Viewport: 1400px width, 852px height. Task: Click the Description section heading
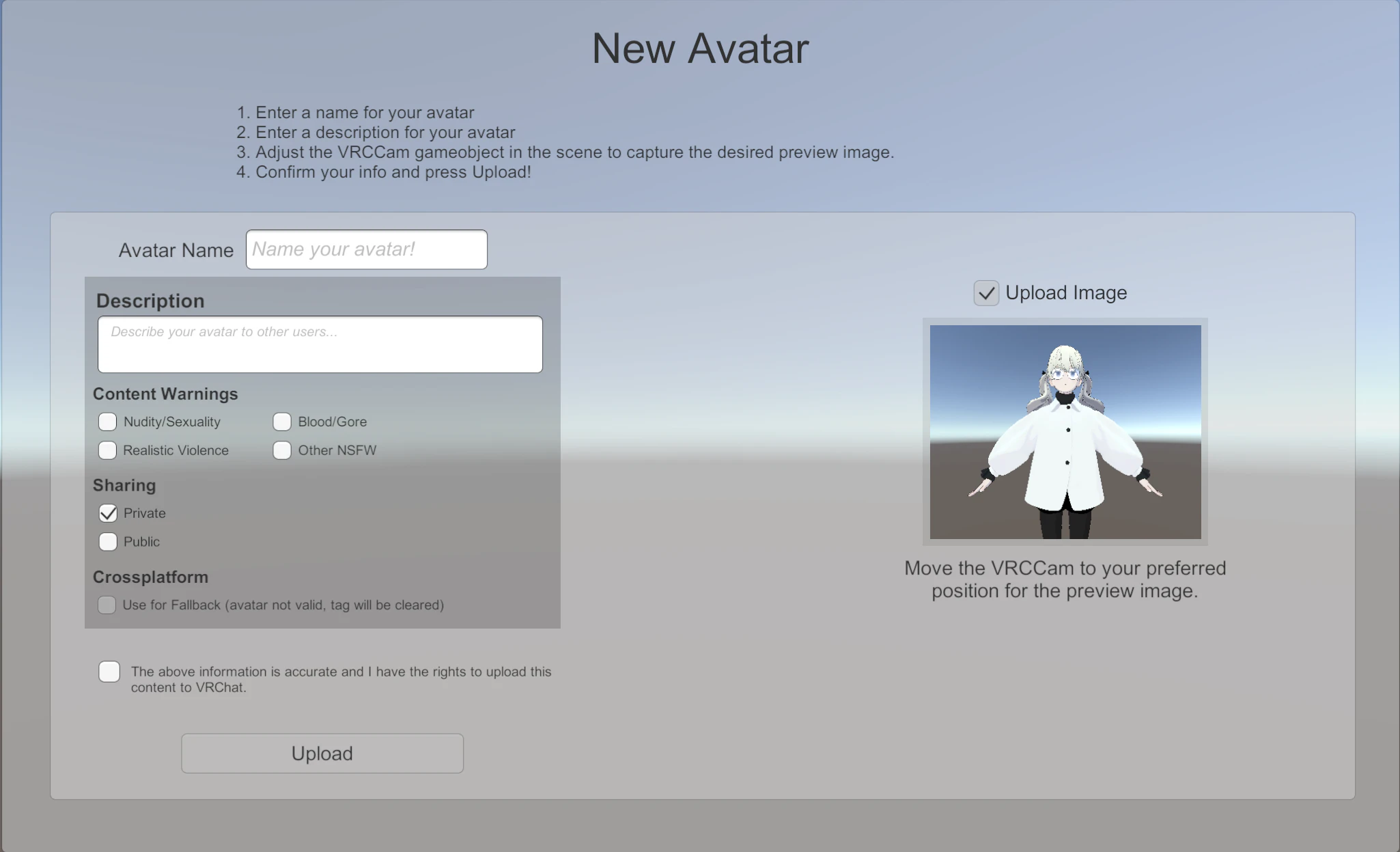click(150, 301)
